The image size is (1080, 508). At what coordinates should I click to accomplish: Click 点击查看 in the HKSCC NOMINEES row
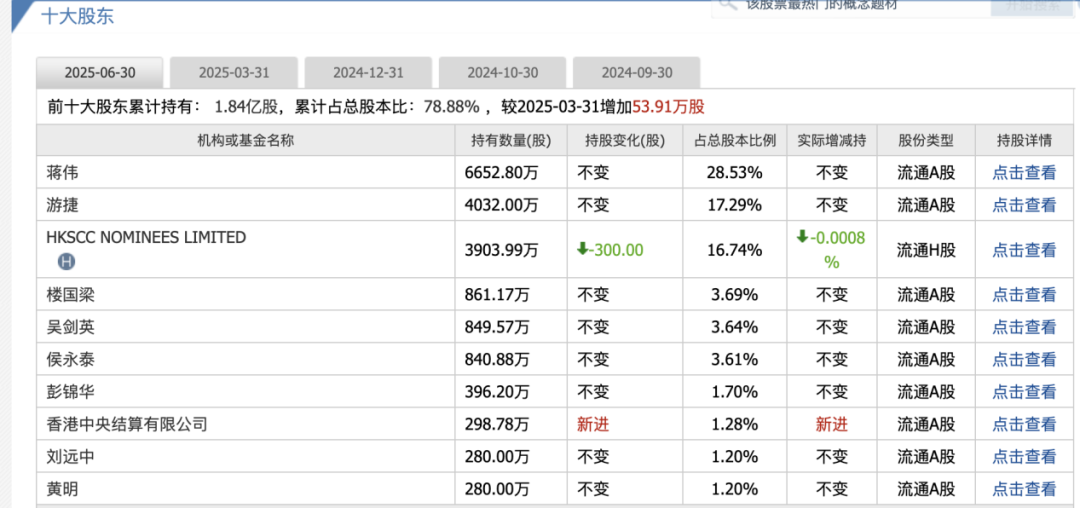1024,250
